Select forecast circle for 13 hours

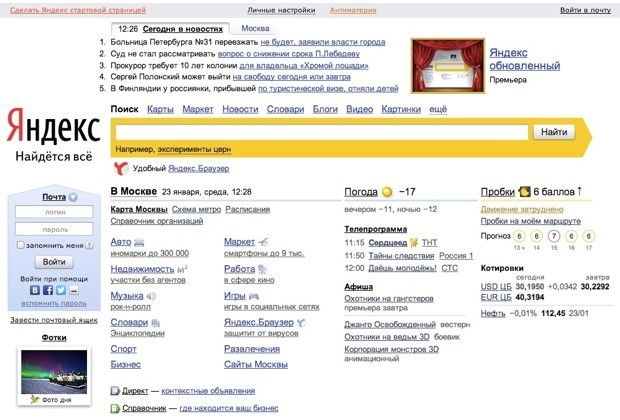pyautogui.click(x=519, y=236)
